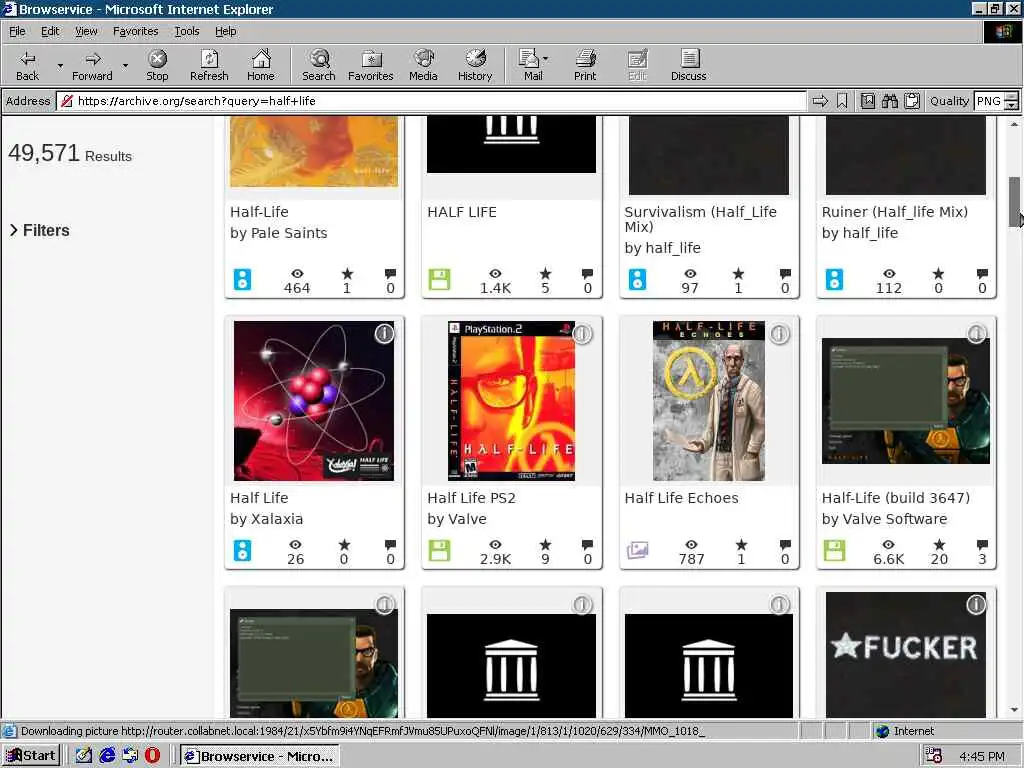This screenshot has width=1024, height=768.
Task: Open the Favorites menu
Action: pos(135,31)
